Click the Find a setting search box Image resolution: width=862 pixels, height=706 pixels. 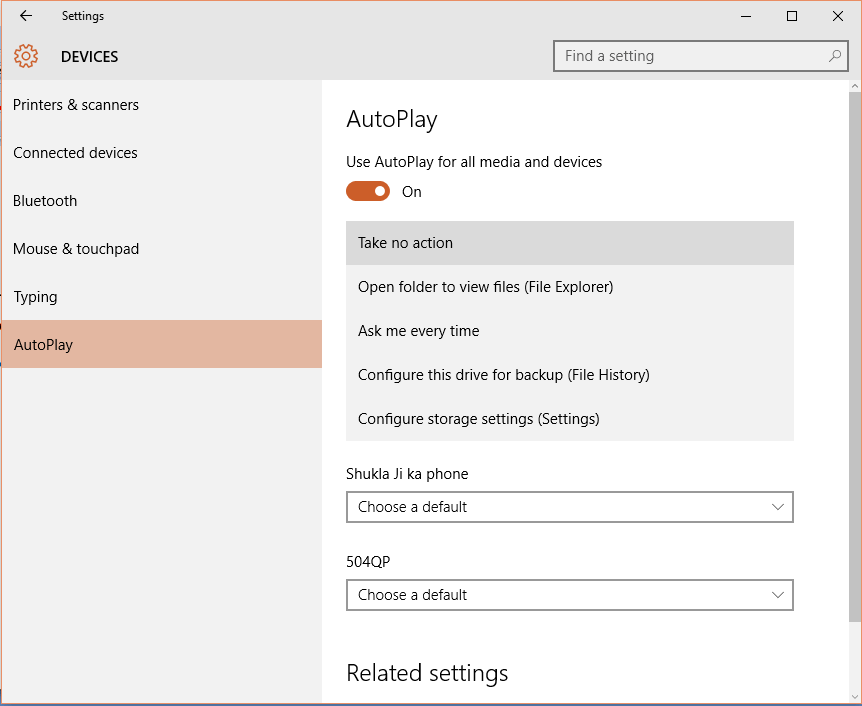pos(690,56)
